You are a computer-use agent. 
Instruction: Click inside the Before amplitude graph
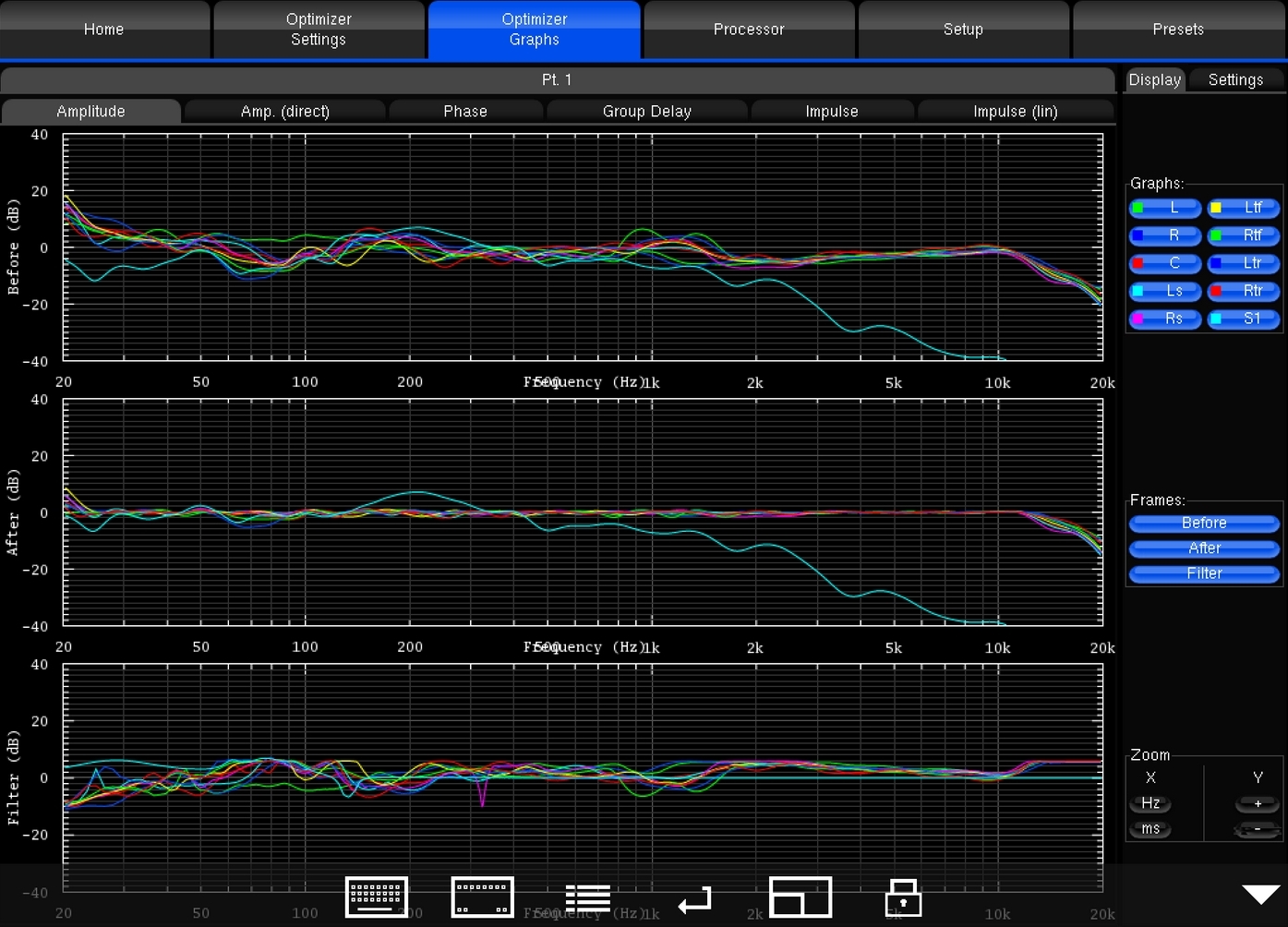[583, 247]
